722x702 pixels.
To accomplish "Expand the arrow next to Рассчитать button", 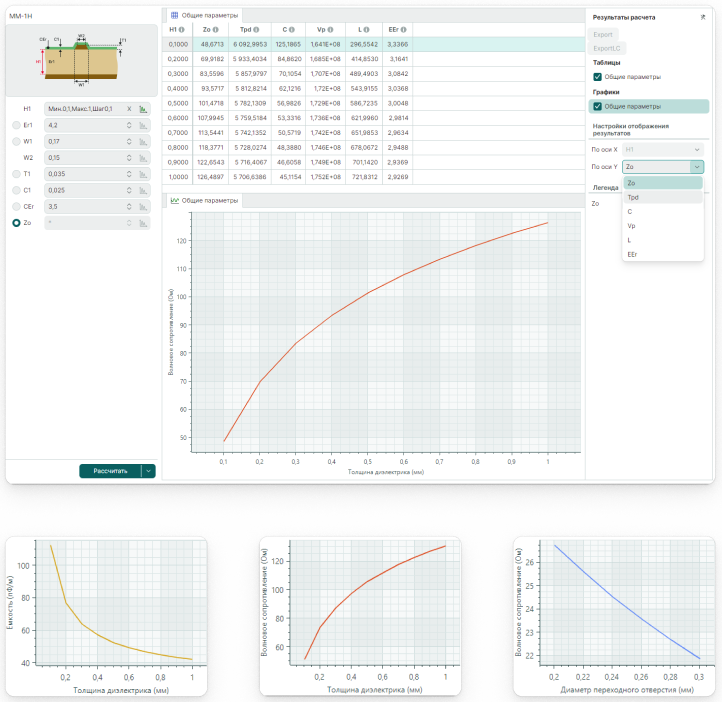I will point(149,470).
